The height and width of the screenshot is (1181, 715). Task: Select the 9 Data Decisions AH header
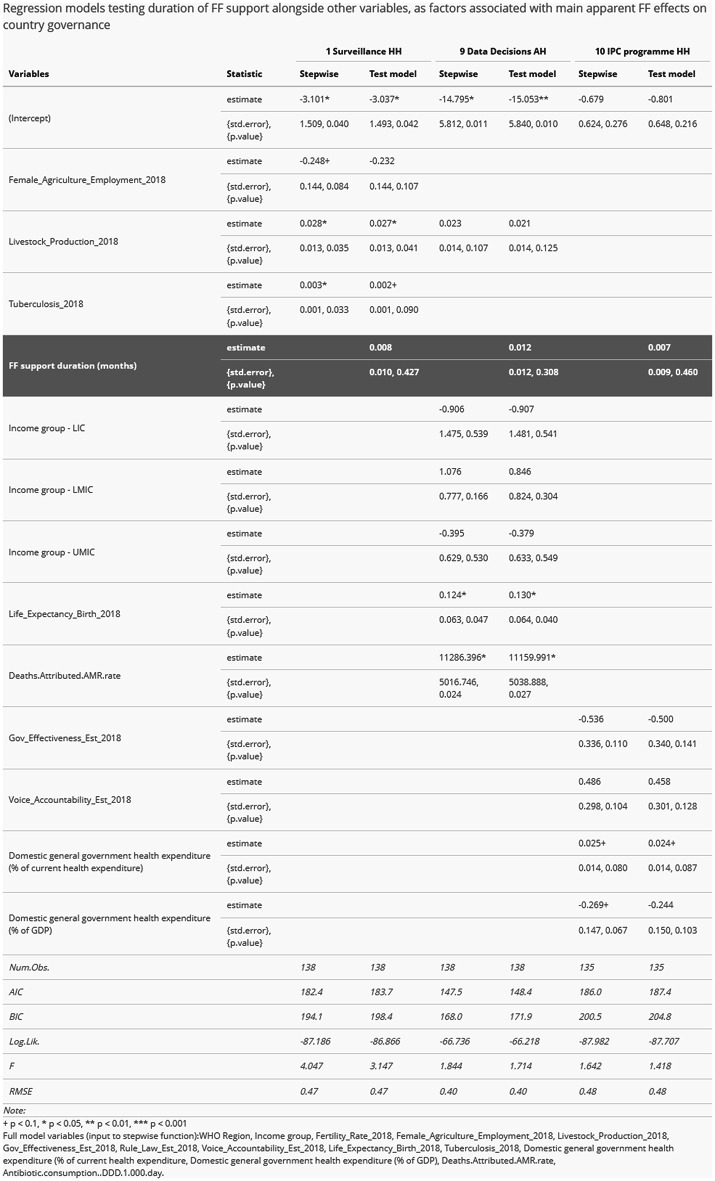tap(503, 51)
